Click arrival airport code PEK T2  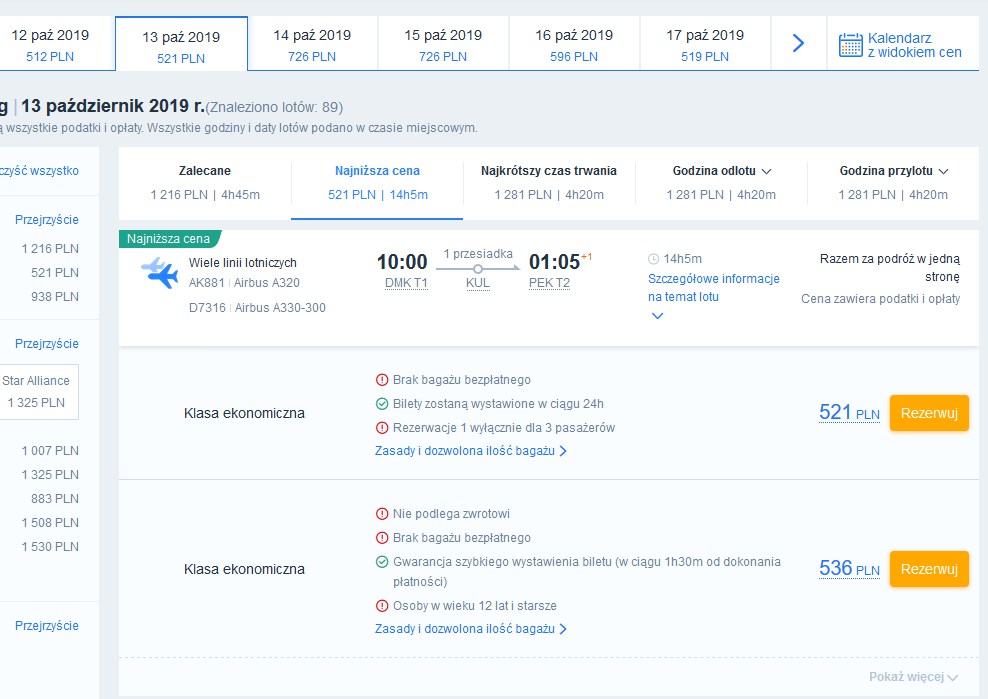click(549, 283)
